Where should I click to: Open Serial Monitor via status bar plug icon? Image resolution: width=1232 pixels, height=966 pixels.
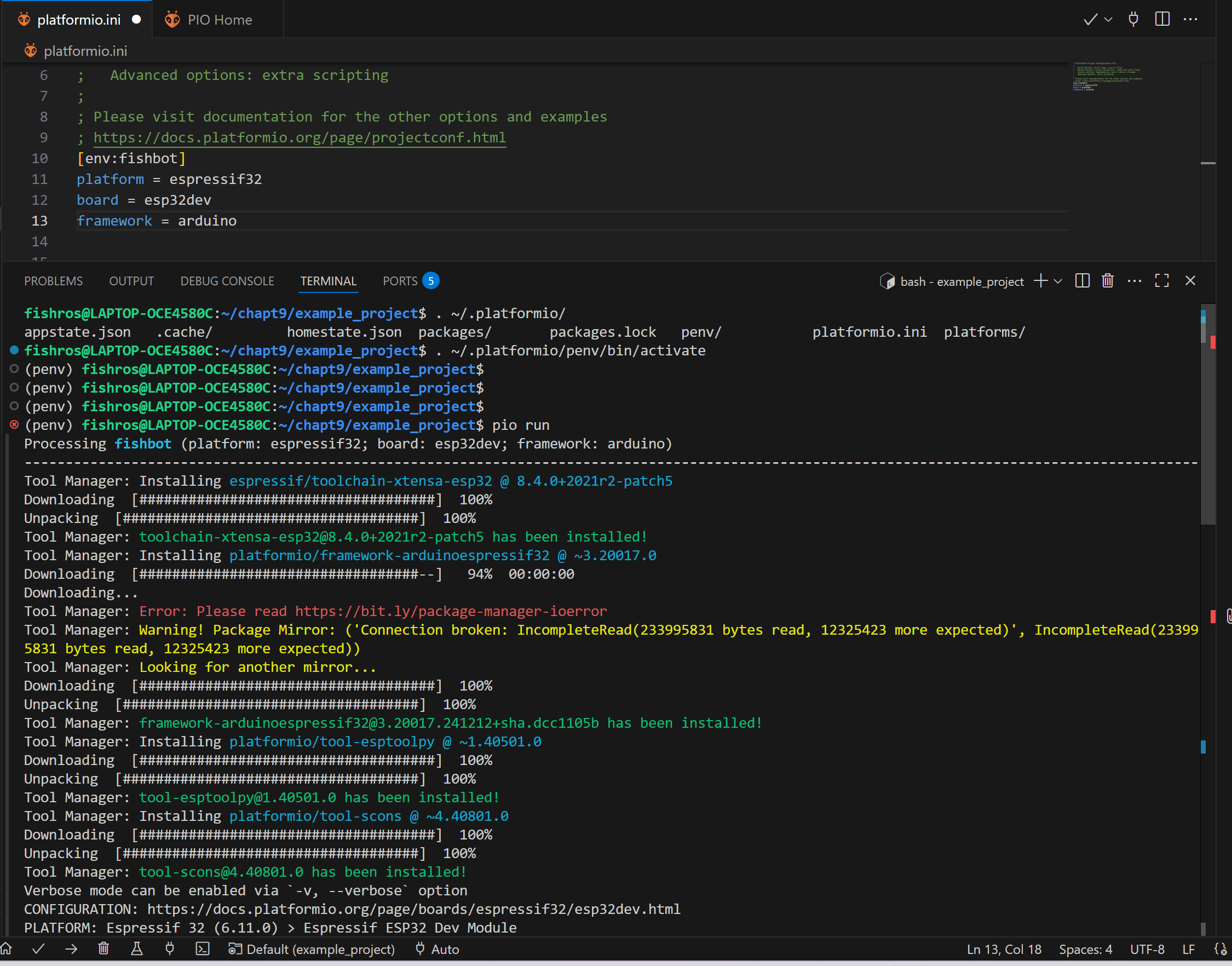click(170, 948)
